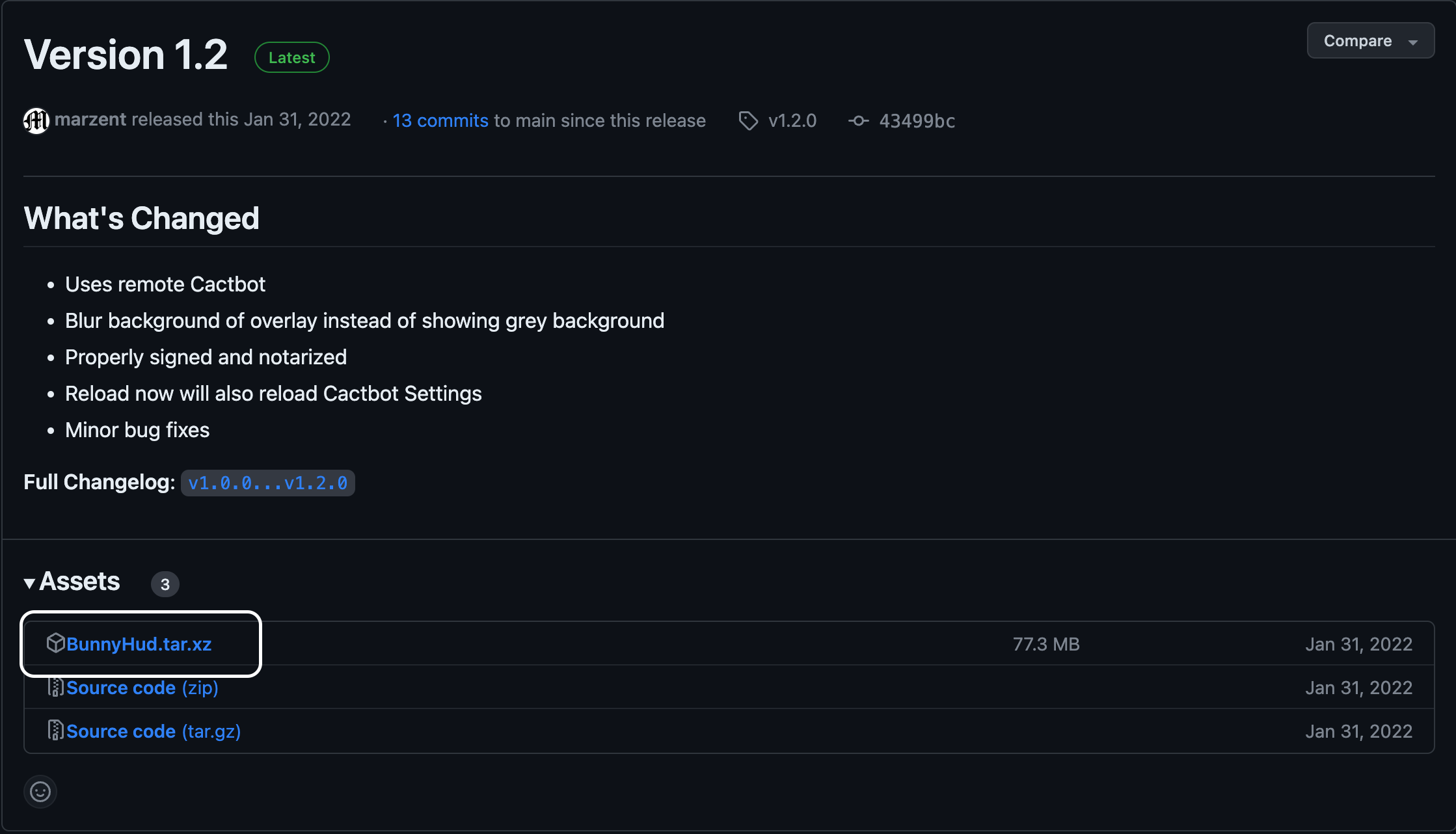
Task: Click the tar.gz file archive icon
Action: (56, 731)
